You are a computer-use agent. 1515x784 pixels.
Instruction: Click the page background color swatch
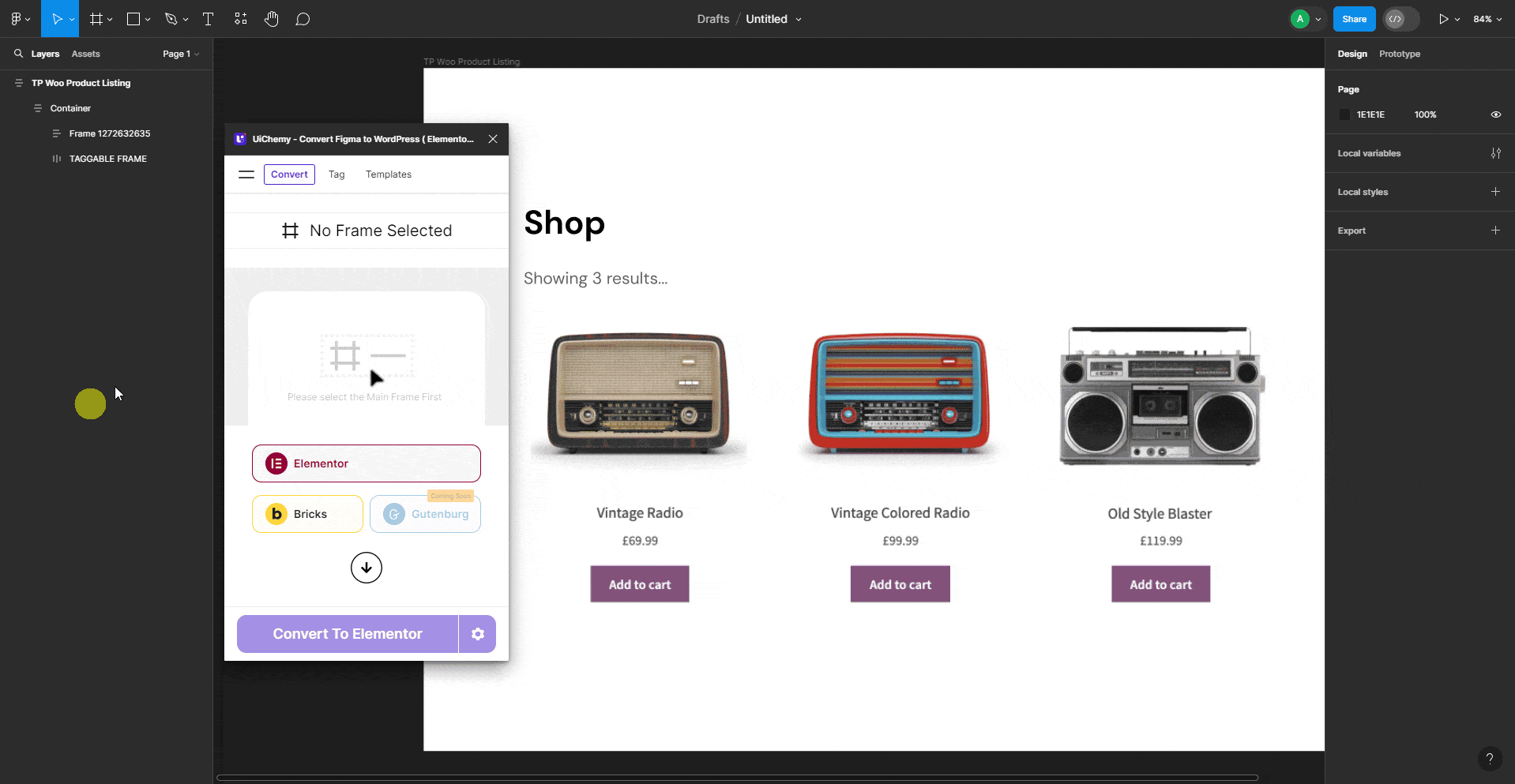(x=1345, y=114)
